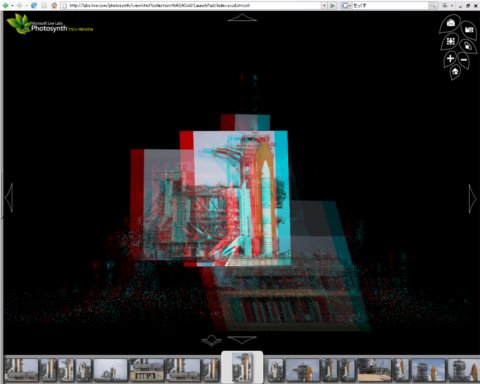Zoom out with the minus leaf icon
Image resolution: width=480 pixels, height=384 pixels.
[x=464, y=60]
